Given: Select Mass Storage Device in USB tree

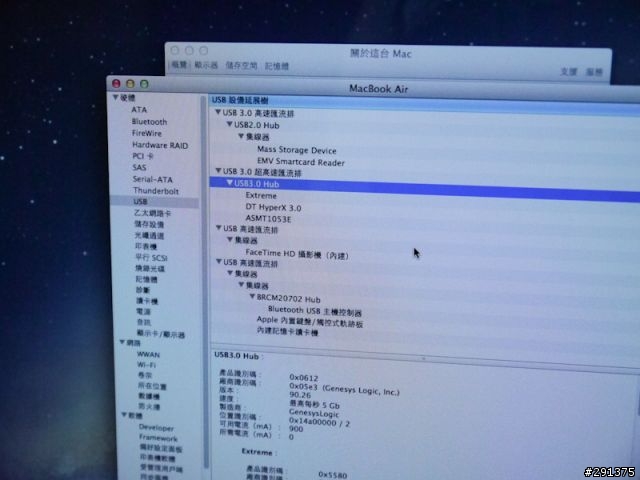Looking at the screenshot, I should click(297, 150).
